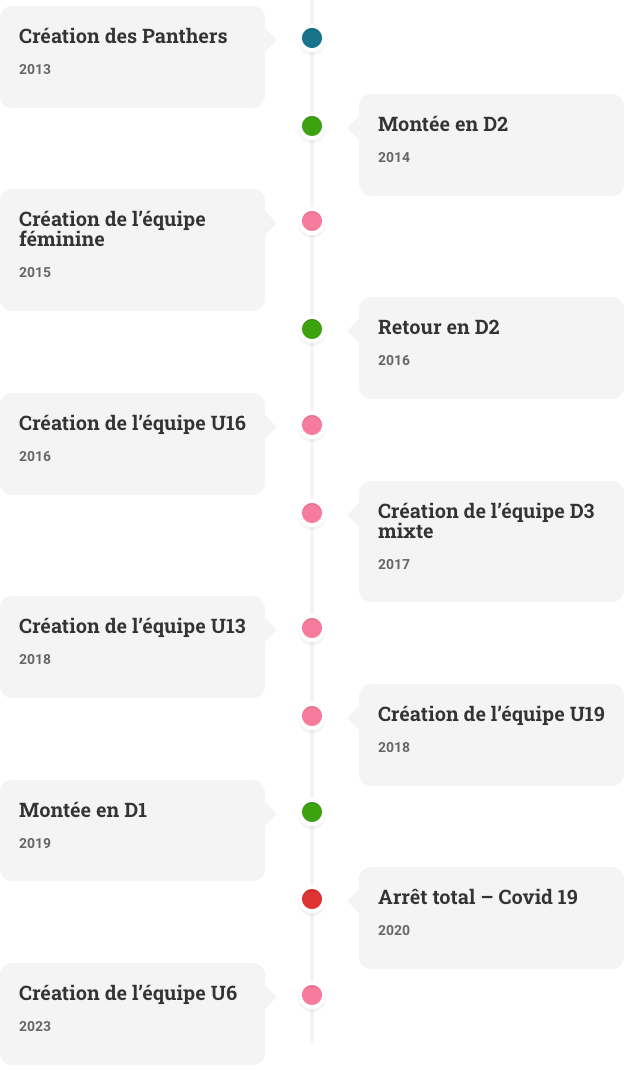This screenshot has width=625, height=1070.
Task: Select the Montée en D1 card
Action: coord(132,830)
